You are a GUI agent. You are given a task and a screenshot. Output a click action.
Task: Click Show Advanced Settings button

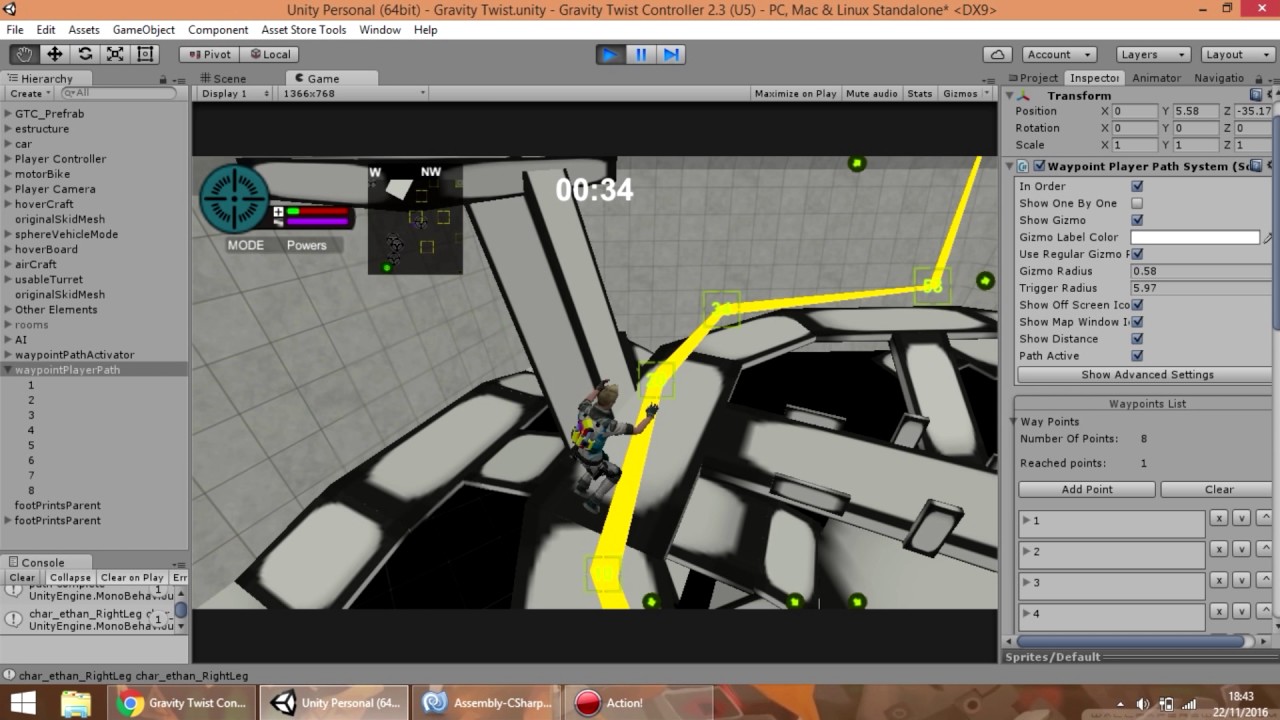coord(1145,375)
